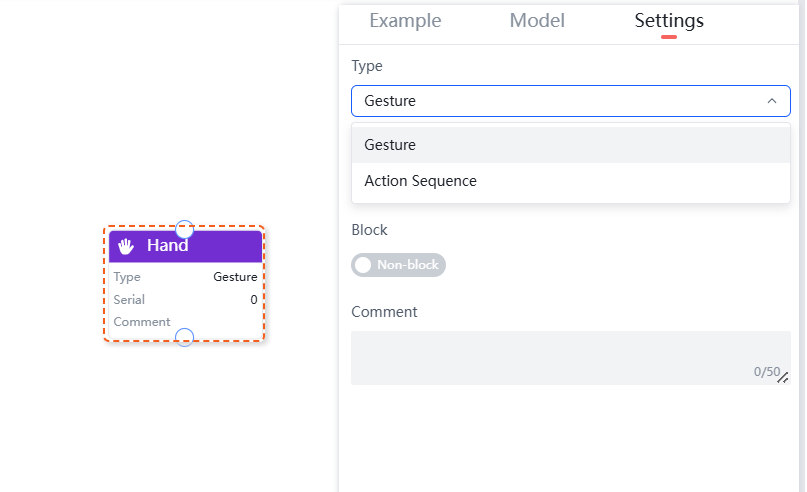This screenshot has width=807, height=492.
Task: Click the bottom connection port of Hand node
Action: pyautogui.click(x=184, y=337)
